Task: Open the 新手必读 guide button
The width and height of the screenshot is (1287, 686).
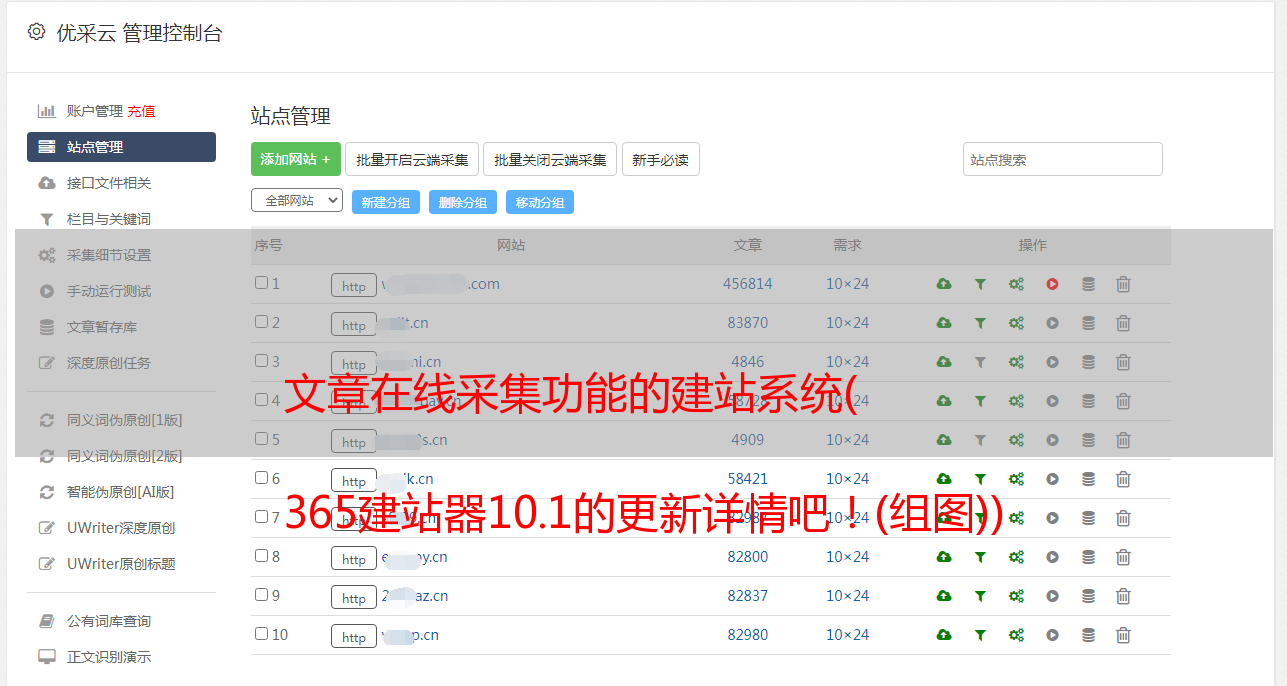Action: pyautogui.click(x=660, y=159)
